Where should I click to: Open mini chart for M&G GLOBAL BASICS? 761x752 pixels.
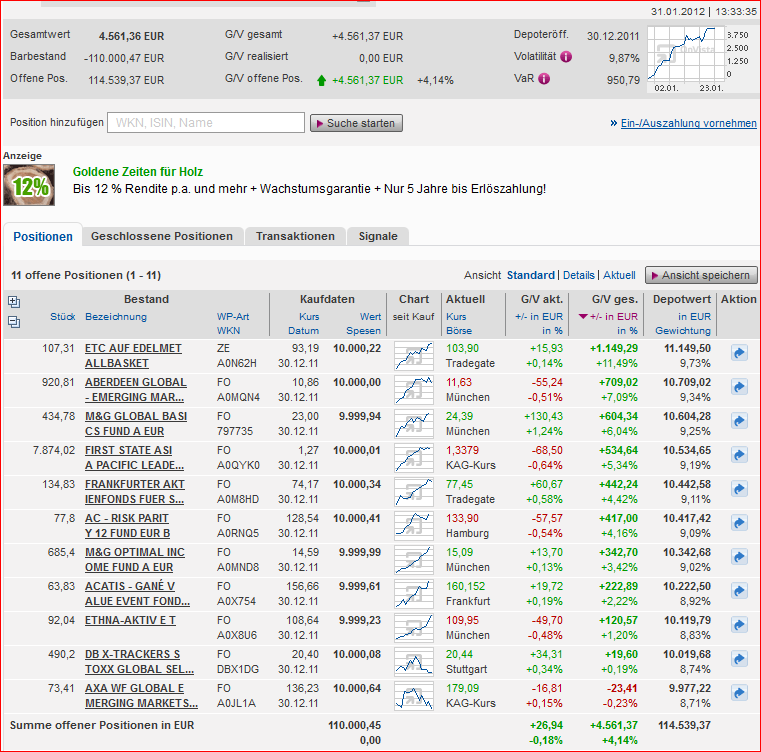414,424
